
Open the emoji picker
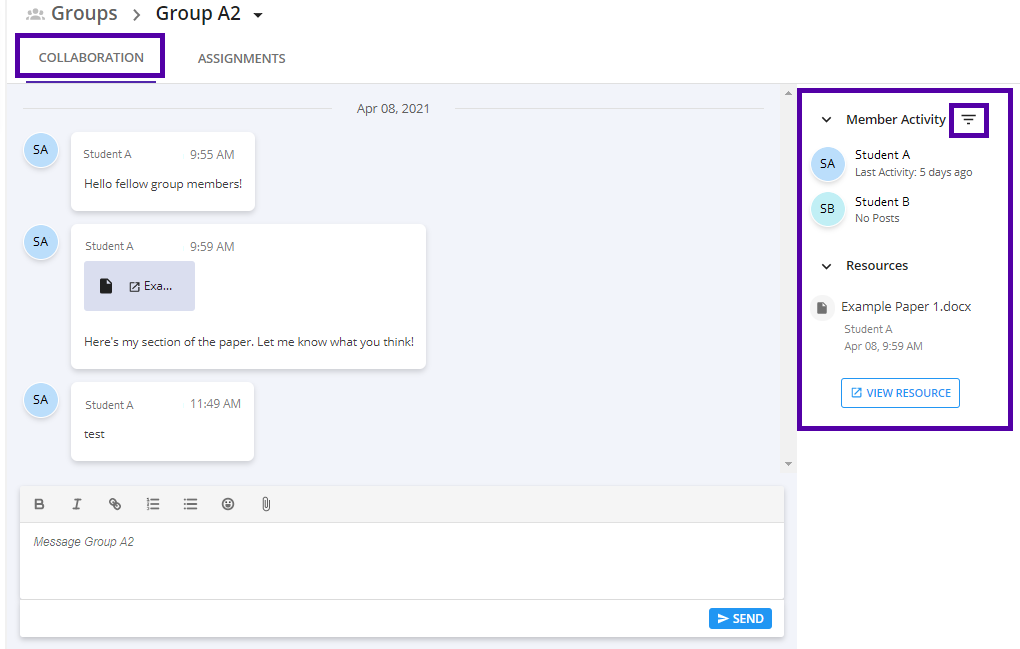click(228, 504)
